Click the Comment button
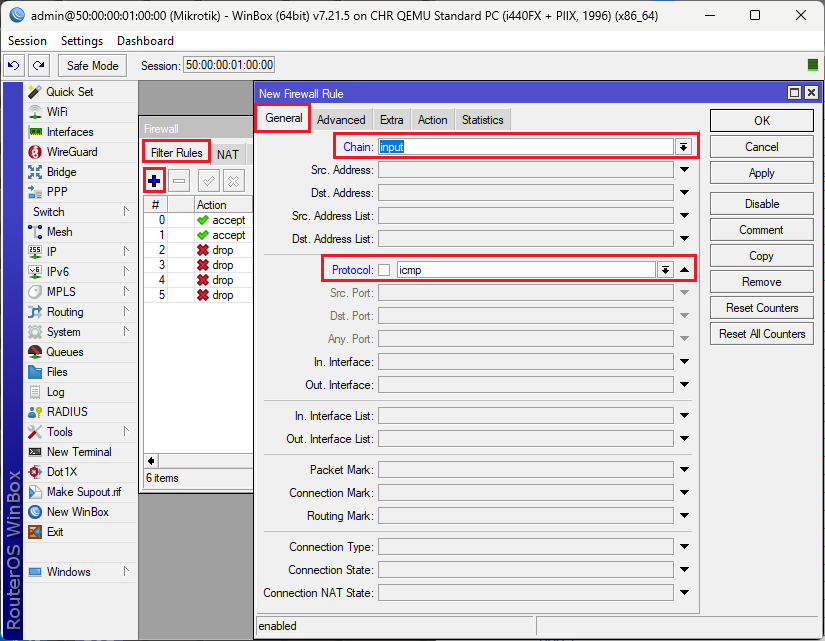825x641 pixels. click(x=761, y=230)
